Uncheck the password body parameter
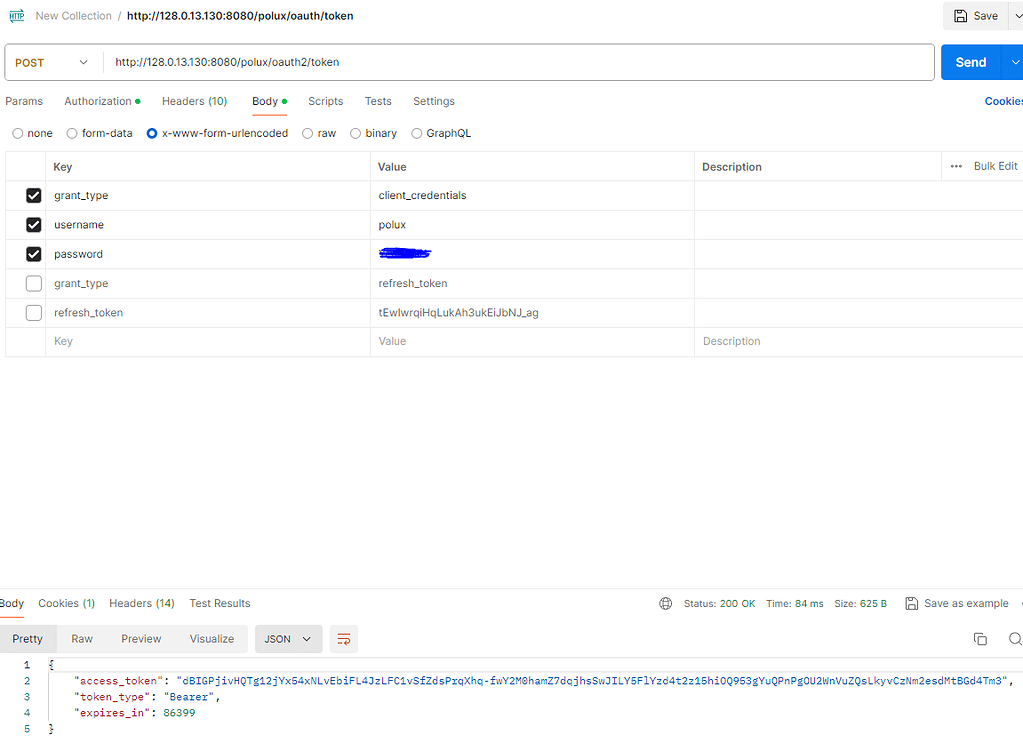This screenshot has width=1023, height=743. pyautogui.click(x=33, y=253)
